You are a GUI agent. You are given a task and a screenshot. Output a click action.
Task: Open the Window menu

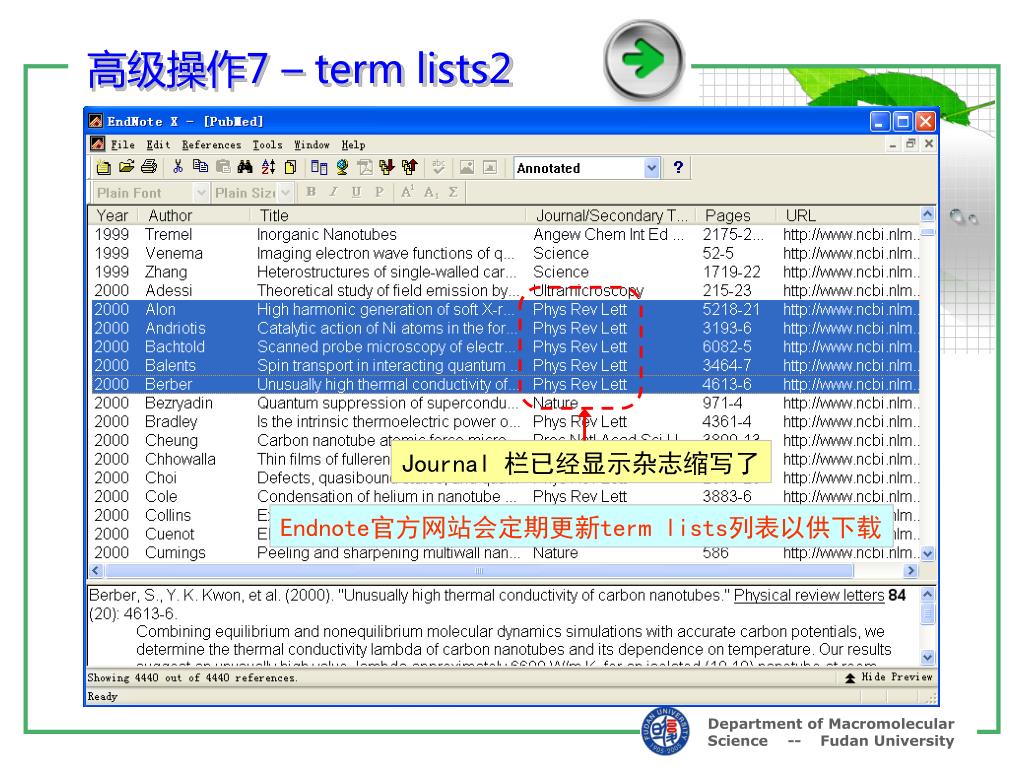pyautogui.click(x=312, y=145)
